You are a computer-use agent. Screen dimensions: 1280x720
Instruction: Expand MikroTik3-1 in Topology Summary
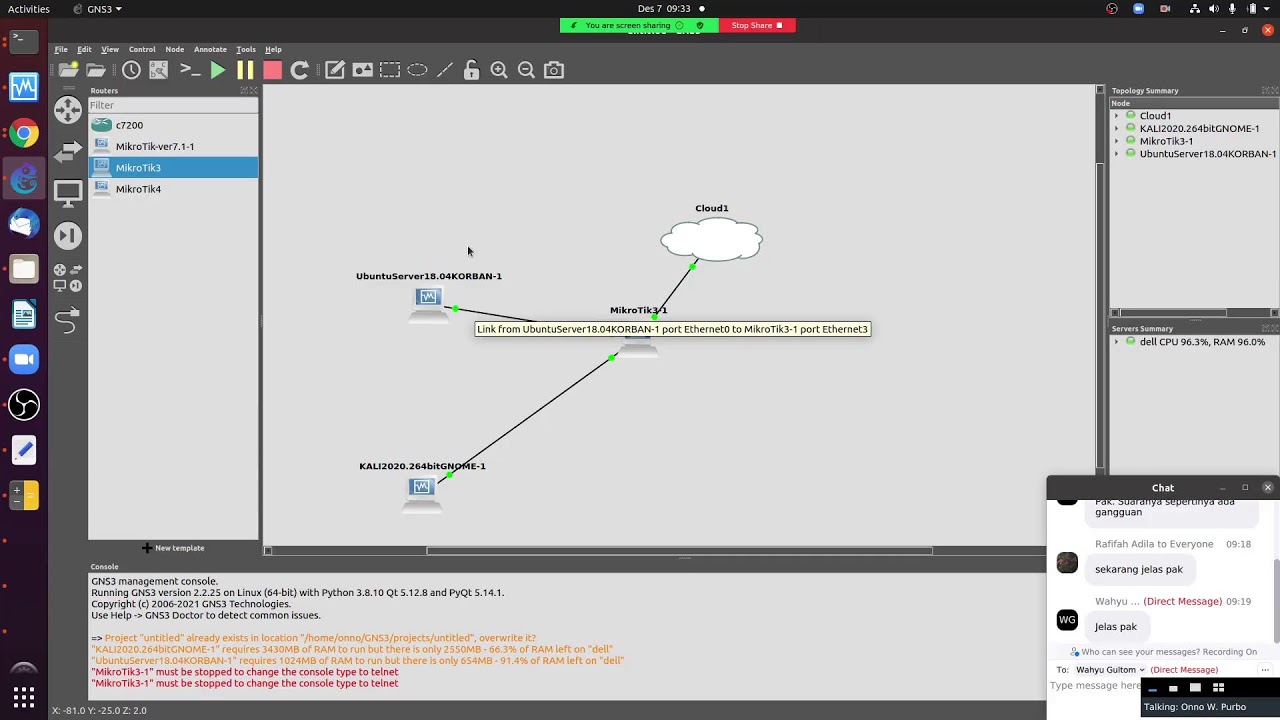tap(1117, 141)
